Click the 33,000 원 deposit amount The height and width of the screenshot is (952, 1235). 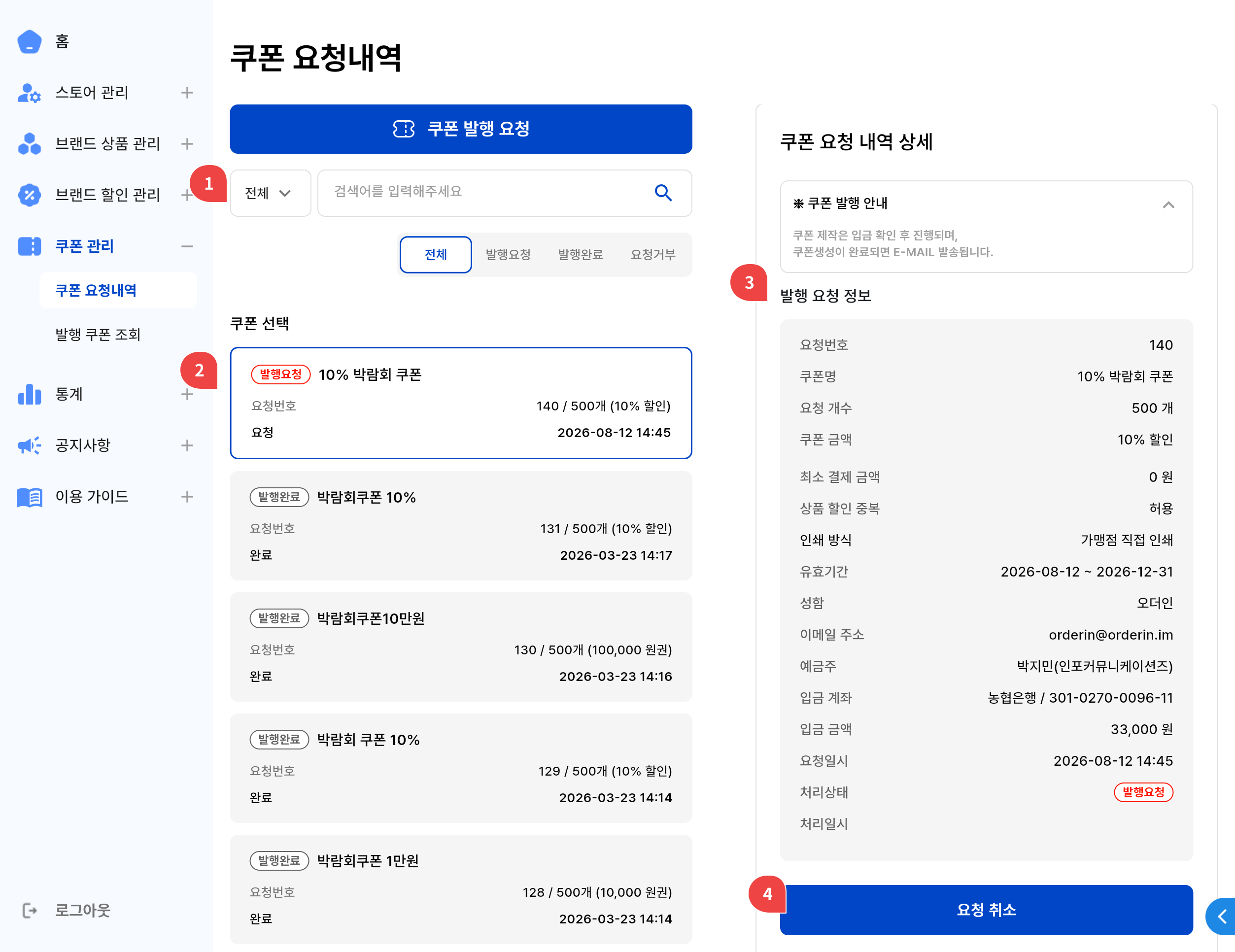tap(1142, 729)
